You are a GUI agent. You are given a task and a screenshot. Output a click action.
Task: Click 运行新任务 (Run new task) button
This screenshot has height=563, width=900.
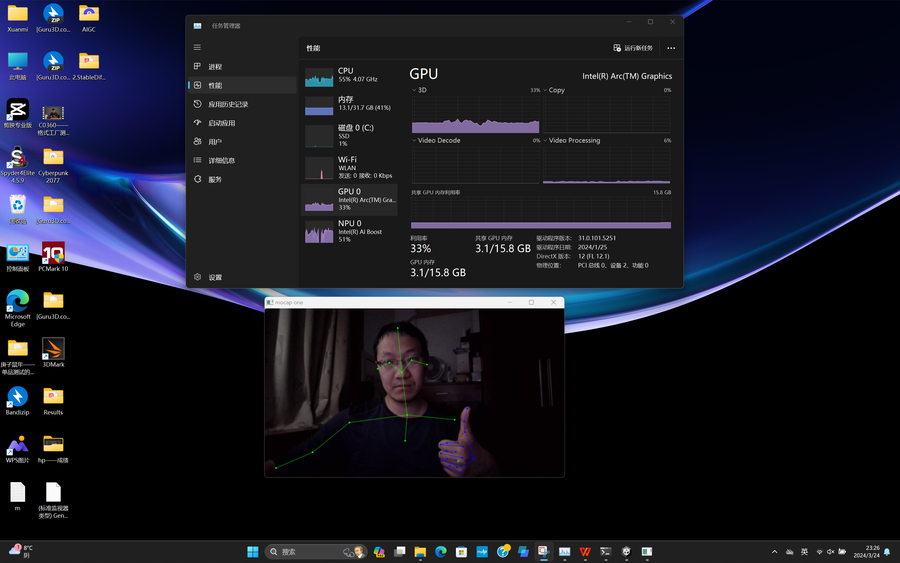point(633,48)
